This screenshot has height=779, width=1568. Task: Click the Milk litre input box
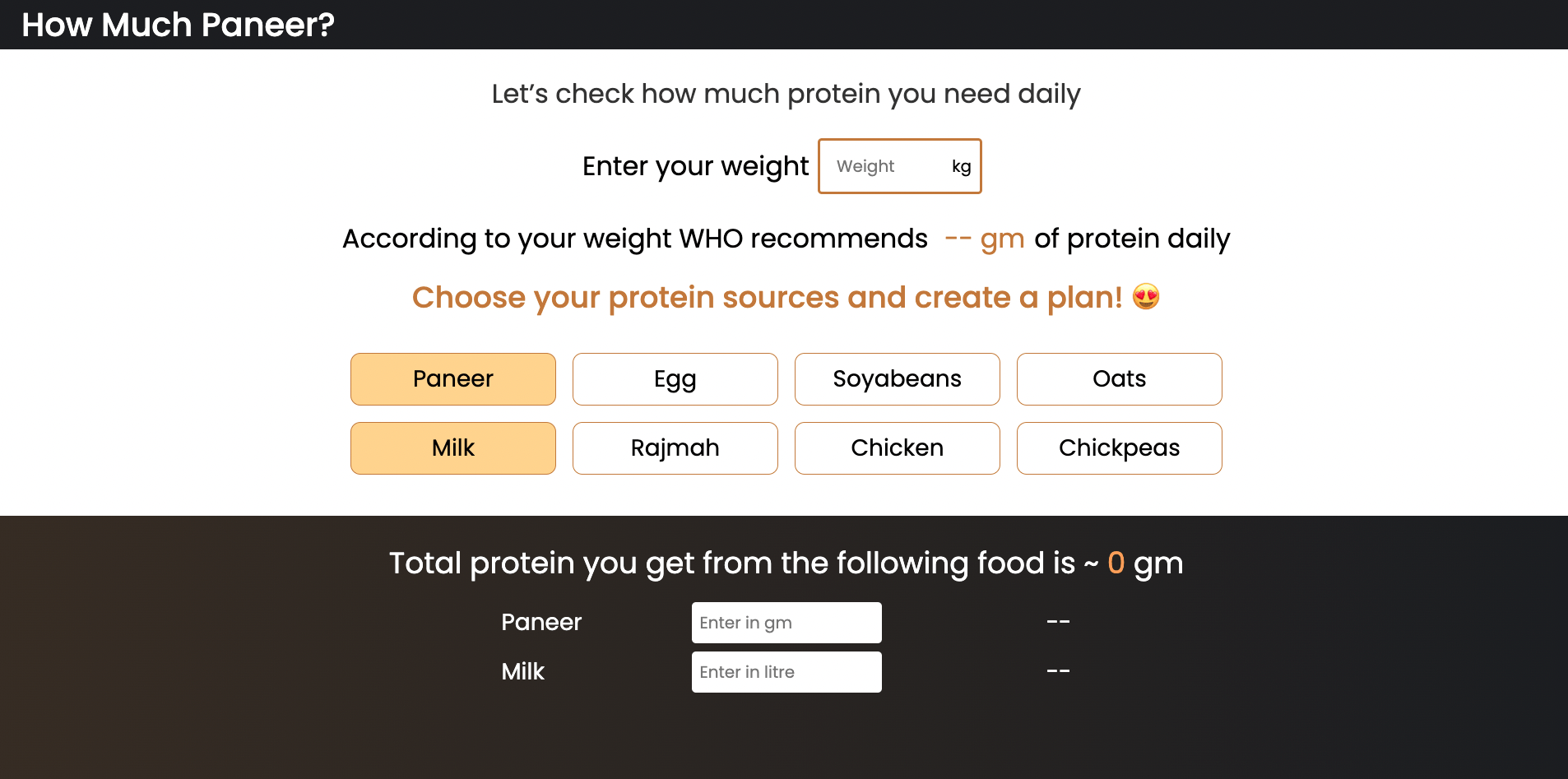click(x=786, y=672)
